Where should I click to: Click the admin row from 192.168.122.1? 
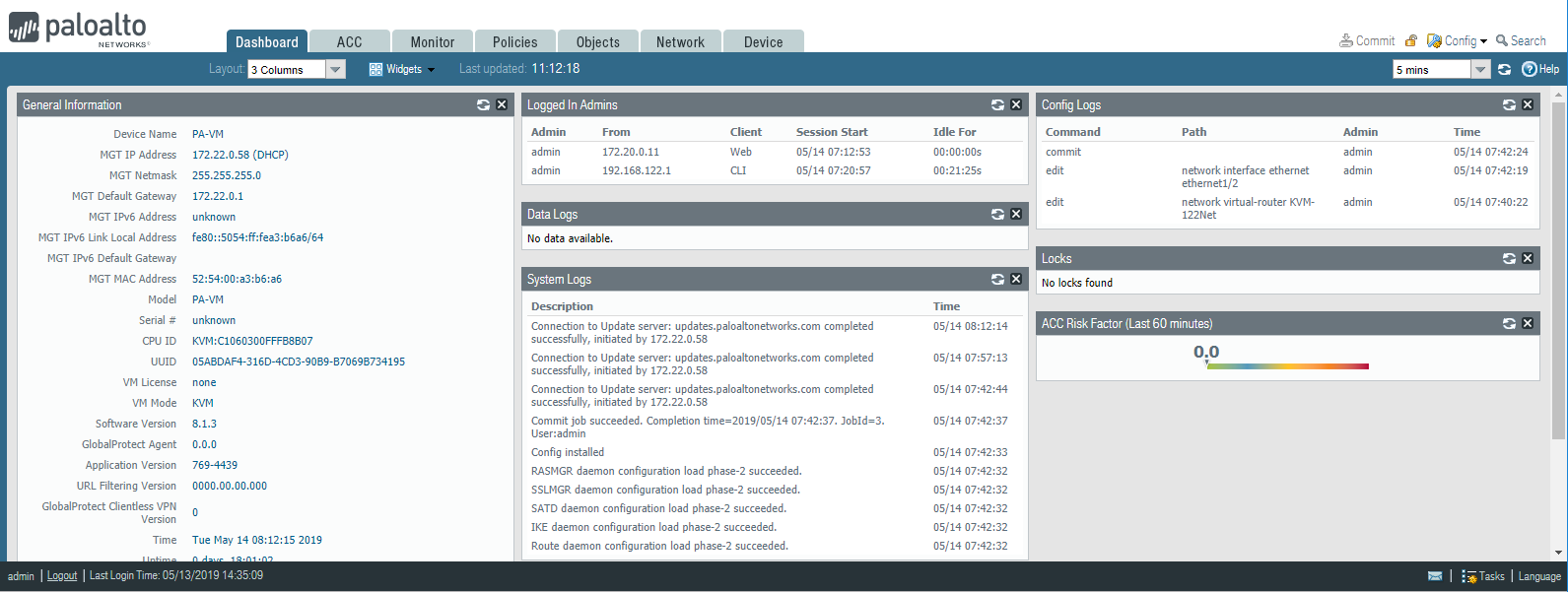pos(774,170)
